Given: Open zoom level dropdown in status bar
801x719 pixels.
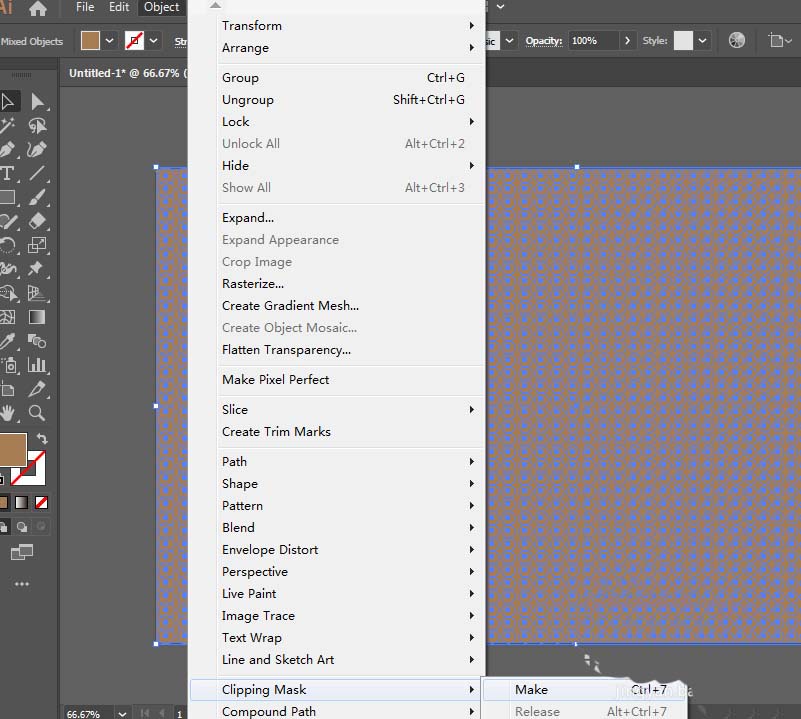Looking at the screenshot, I should click(x=122, y=714).
